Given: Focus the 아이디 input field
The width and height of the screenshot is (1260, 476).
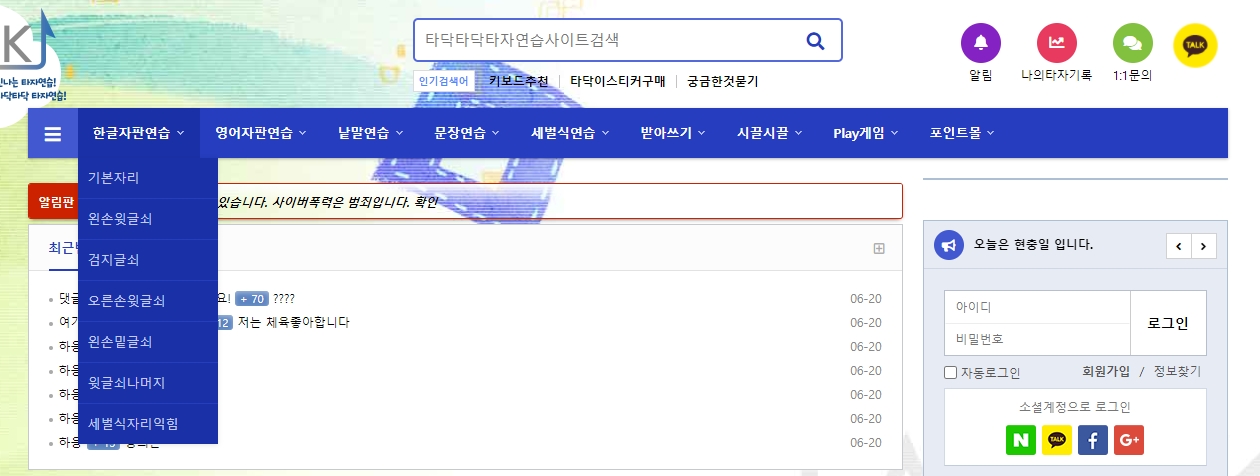Looking at the screenshot, I should point(1037,307).
